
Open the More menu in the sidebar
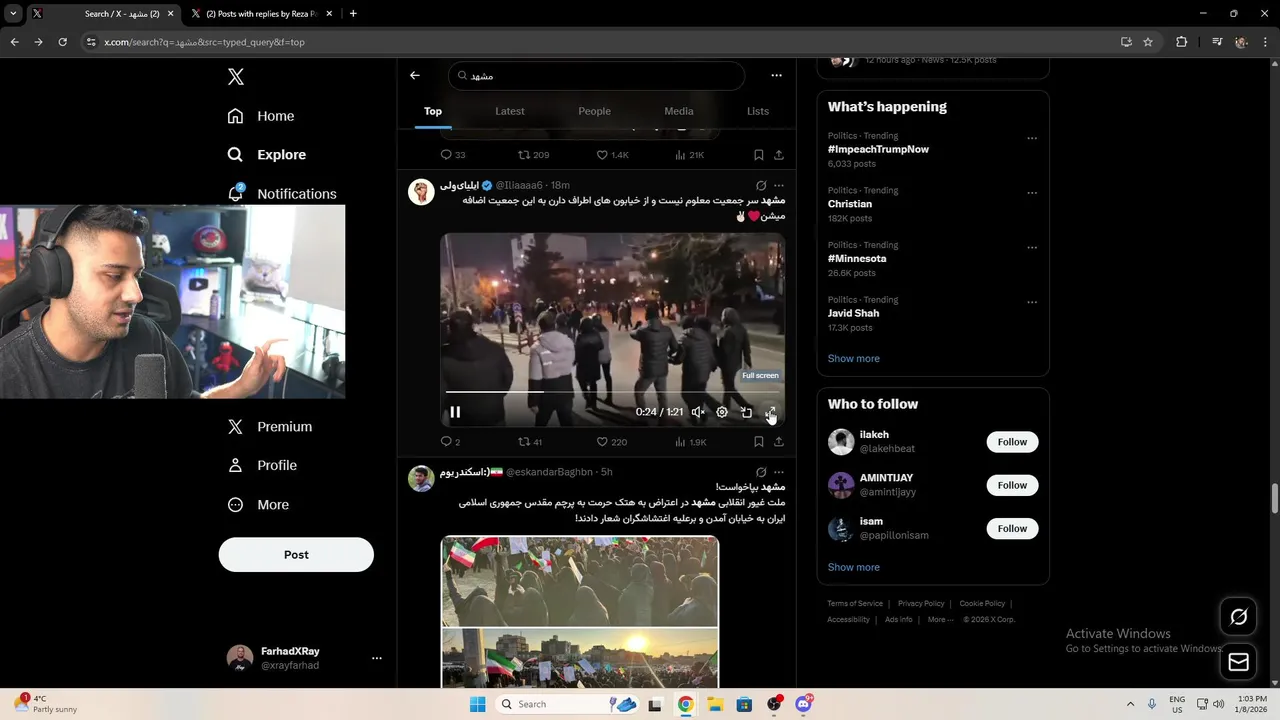tap(258, 505)
